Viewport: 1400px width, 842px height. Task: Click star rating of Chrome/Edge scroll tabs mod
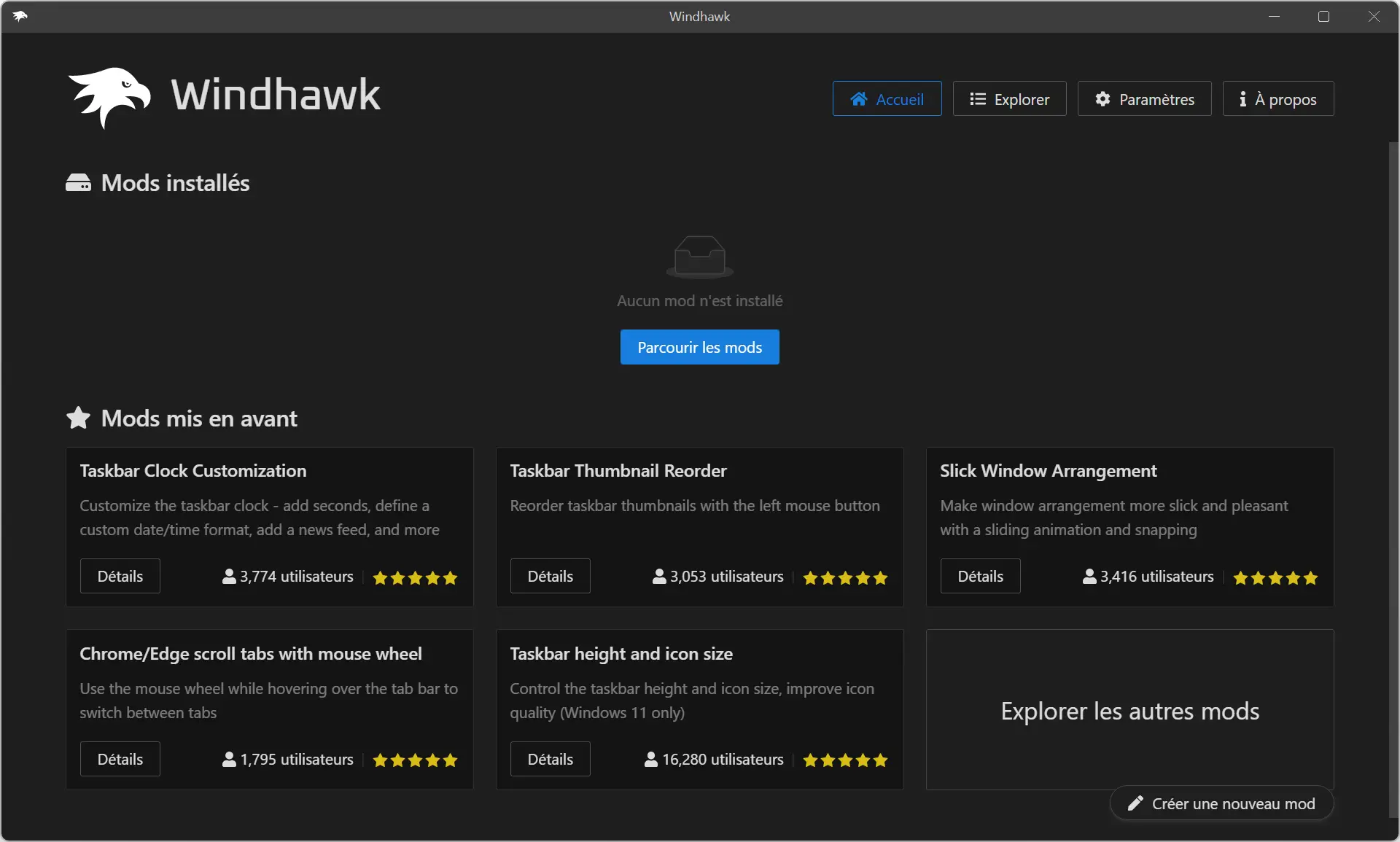coord(415,760)
